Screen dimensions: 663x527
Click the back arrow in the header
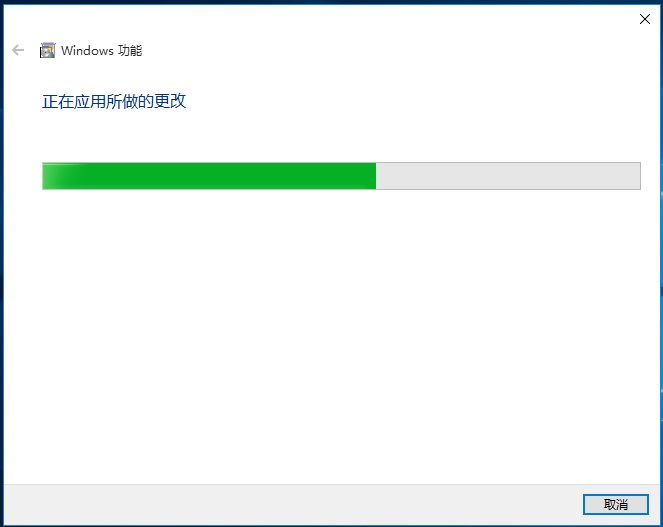pos(18,50)
